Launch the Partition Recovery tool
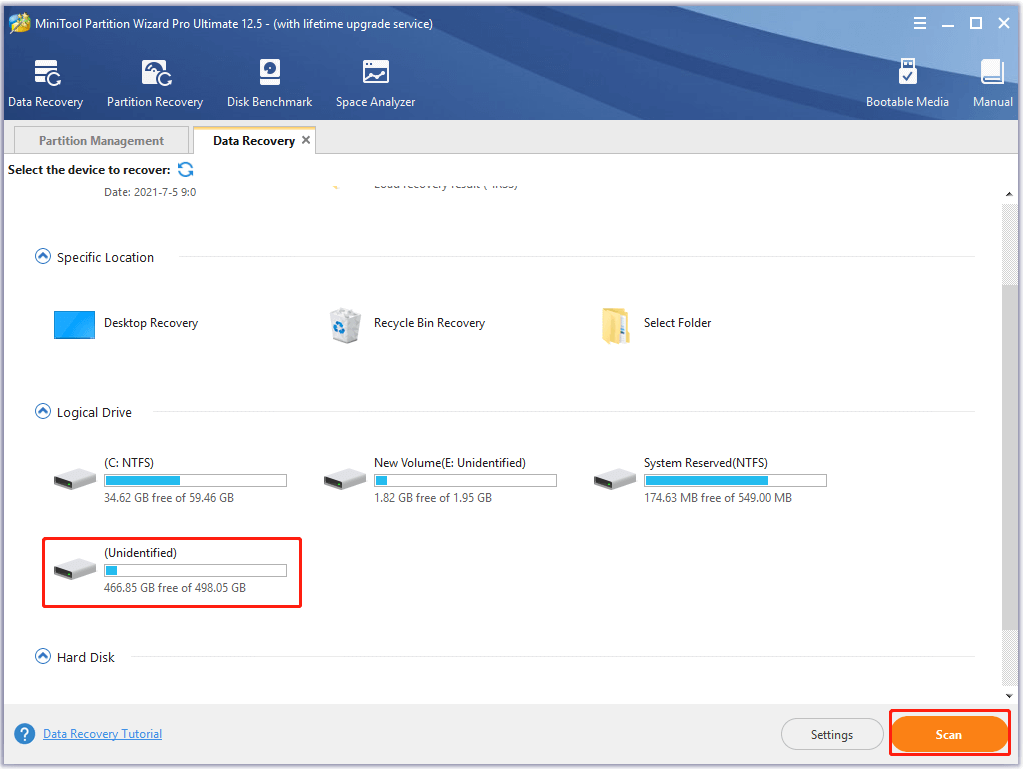The image size is (1027, 771). coord(155,83)
